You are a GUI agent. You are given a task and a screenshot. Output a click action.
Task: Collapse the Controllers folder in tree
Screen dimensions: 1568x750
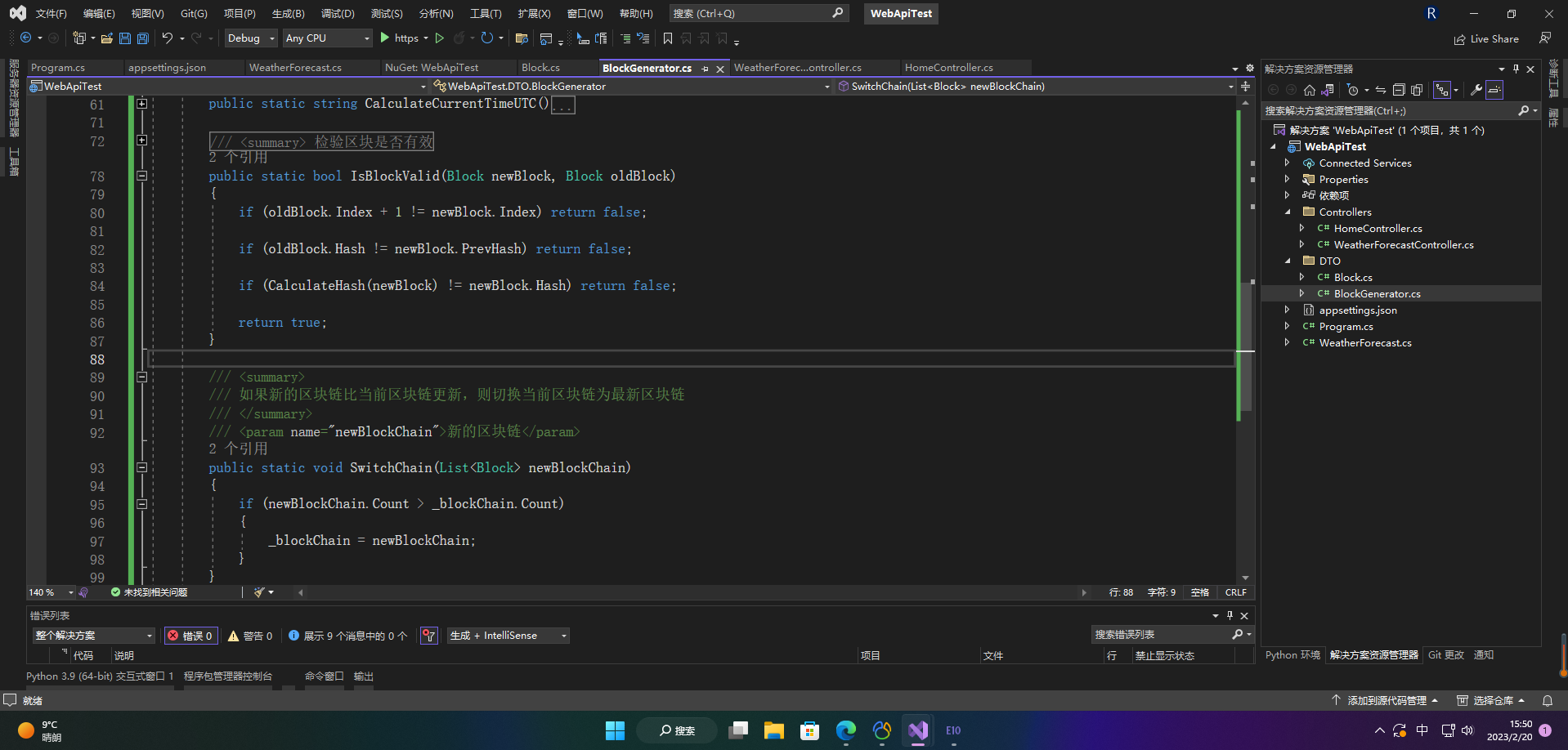coord(1288,212)
